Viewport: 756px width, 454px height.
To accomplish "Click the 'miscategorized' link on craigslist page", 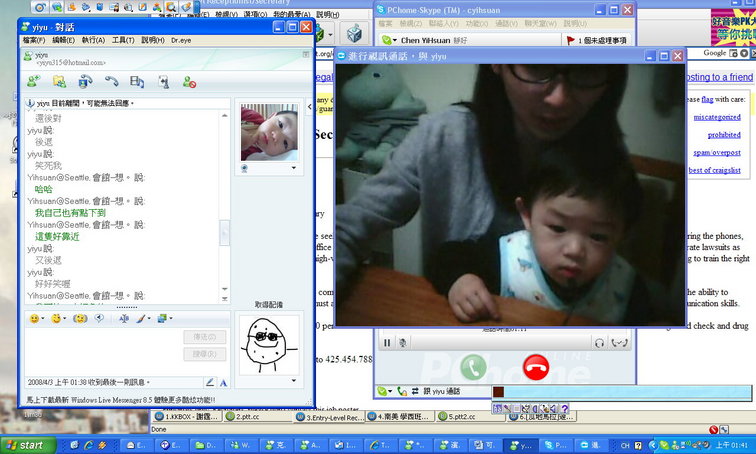I will pos(717,117).
